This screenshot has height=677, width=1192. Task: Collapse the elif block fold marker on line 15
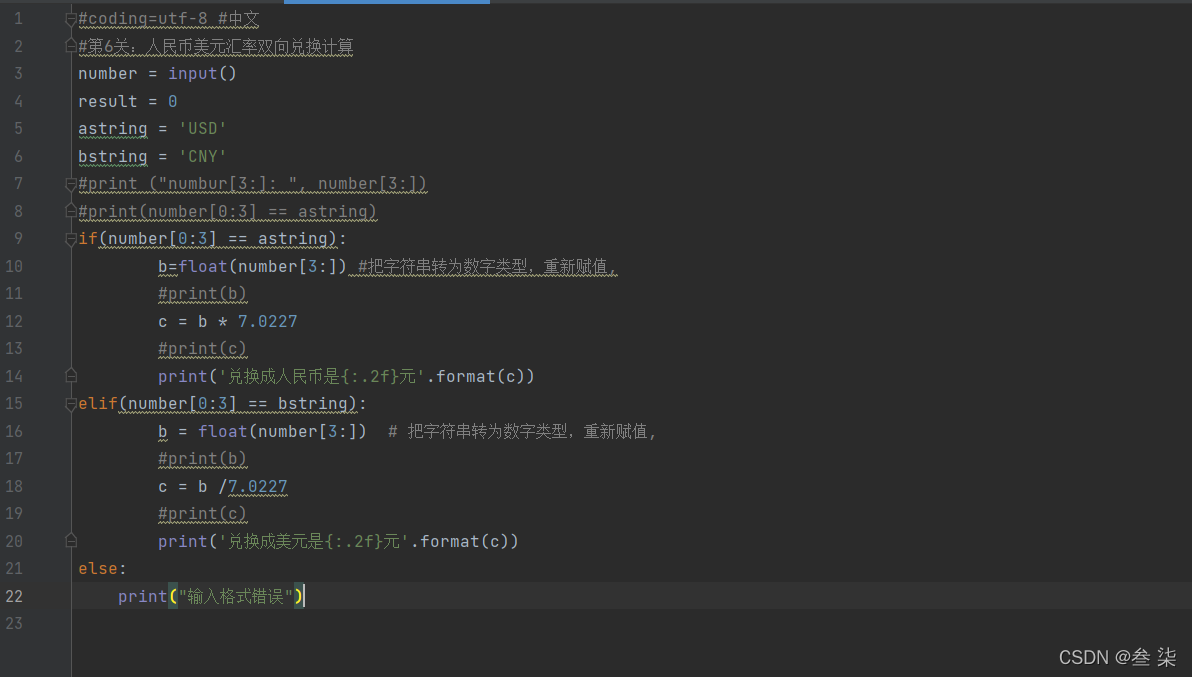[x=71, y=404]
